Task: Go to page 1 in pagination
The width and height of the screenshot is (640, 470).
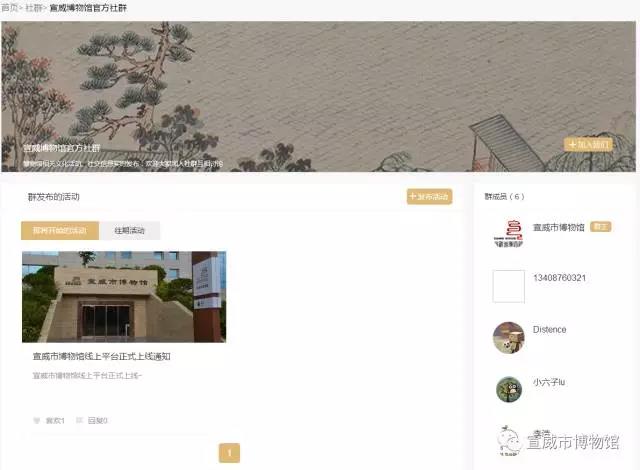Action: click(x=229, y=453)
